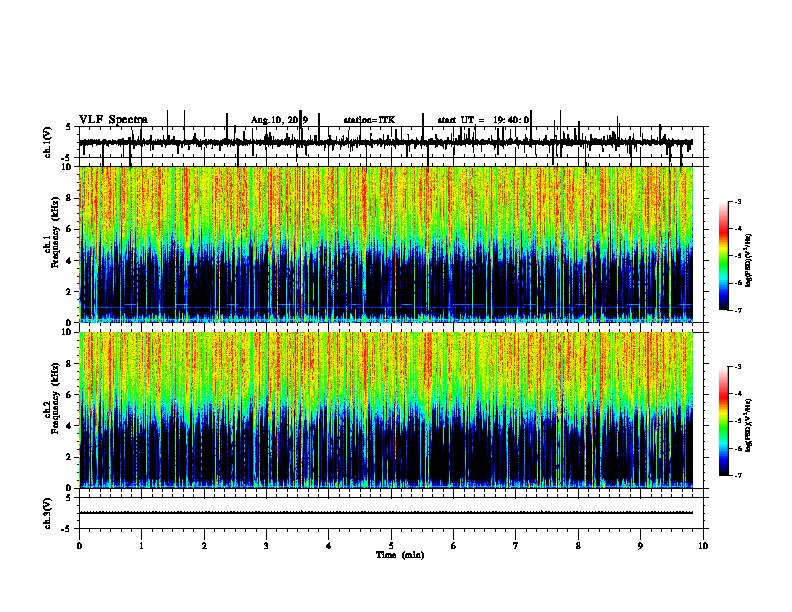The height and width of the screenshot is (612, 792).
Task: Click the "Time (min)" x-axis label
Action: 400,555
